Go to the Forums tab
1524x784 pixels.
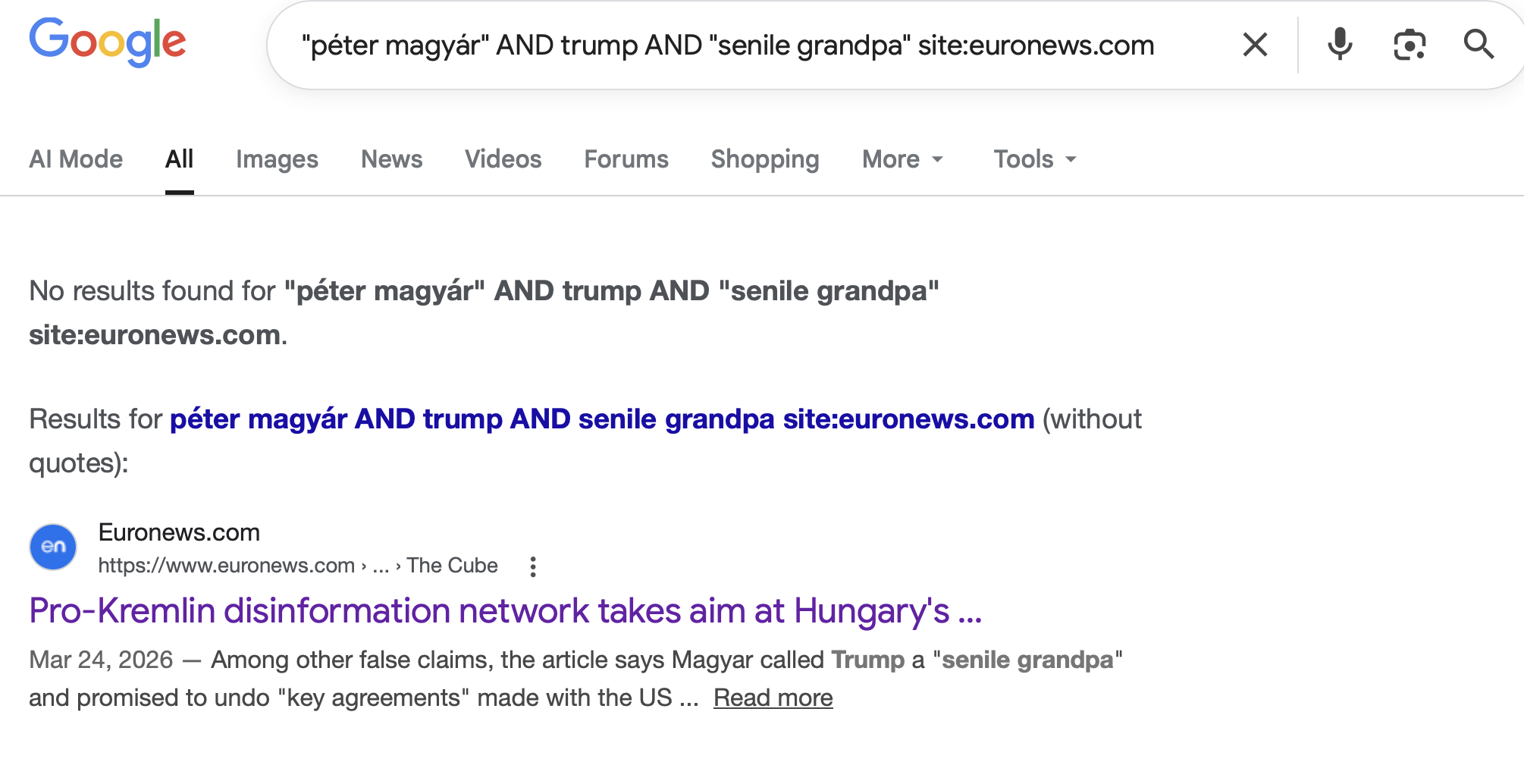click(x=626, y=159)
